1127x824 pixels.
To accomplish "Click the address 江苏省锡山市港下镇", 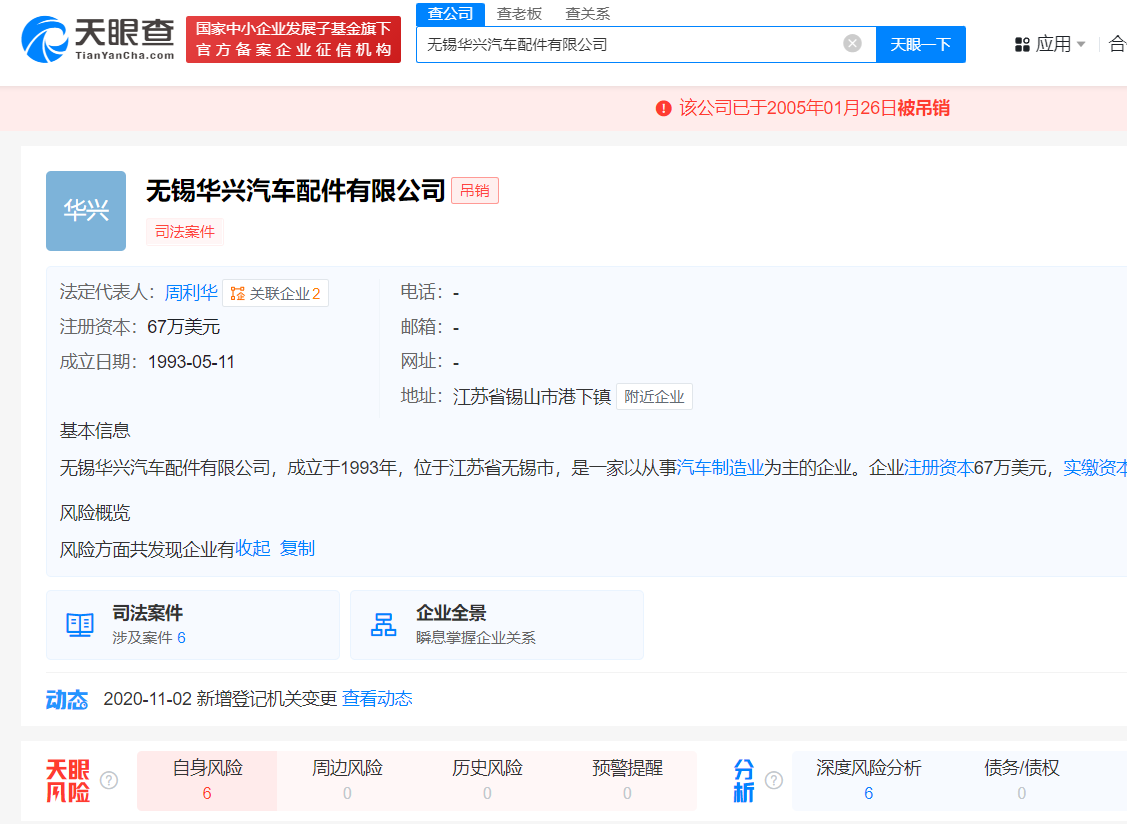I will pos(532,397).
